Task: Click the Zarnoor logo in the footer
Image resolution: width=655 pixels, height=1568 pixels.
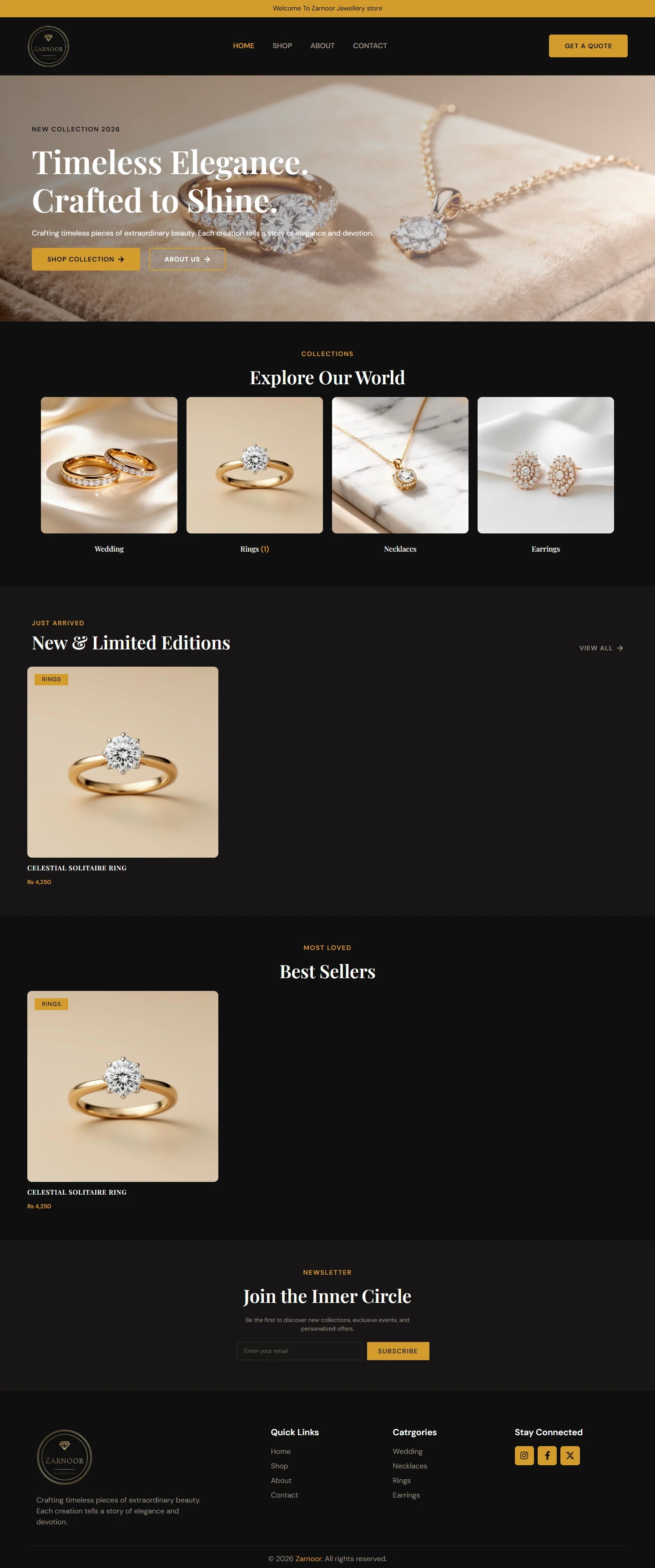Action: point(65,1457)
